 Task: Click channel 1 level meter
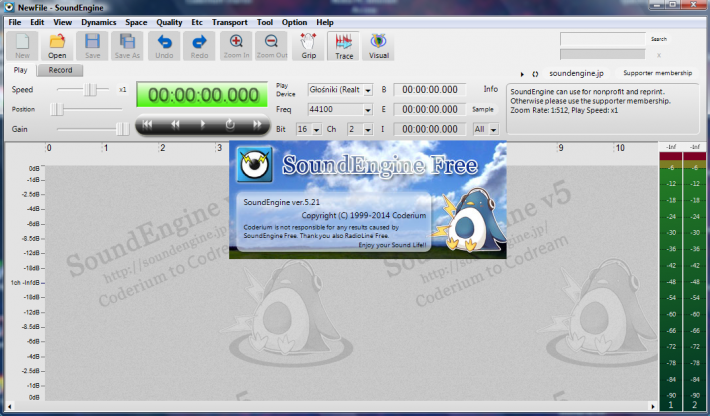[671, 281]
